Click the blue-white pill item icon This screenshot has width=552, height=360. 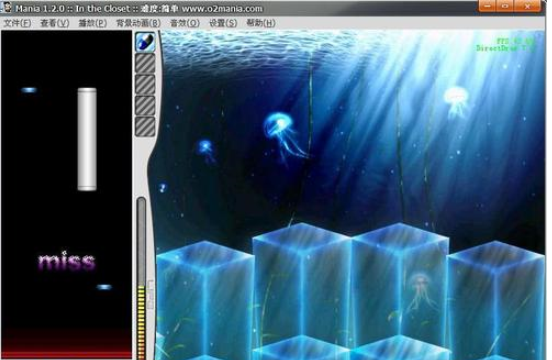coord(145,42)
